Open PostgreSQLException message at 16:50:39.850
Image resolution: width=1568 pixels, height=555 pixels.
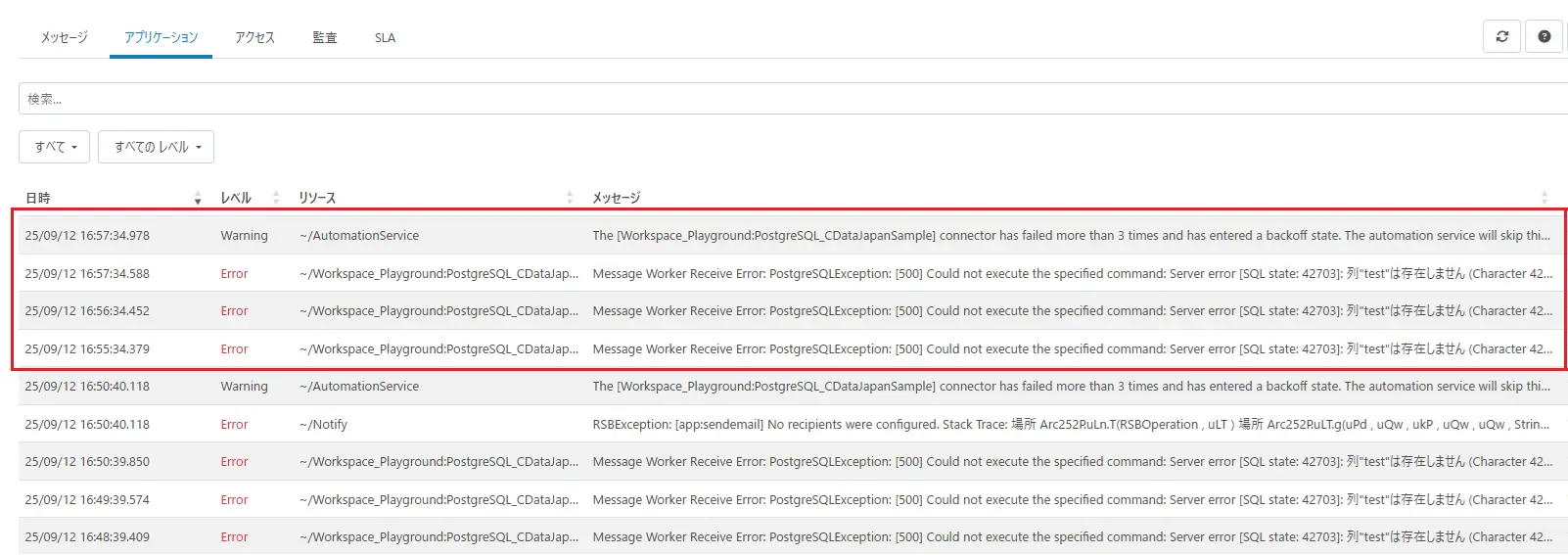coord(1073,462)
